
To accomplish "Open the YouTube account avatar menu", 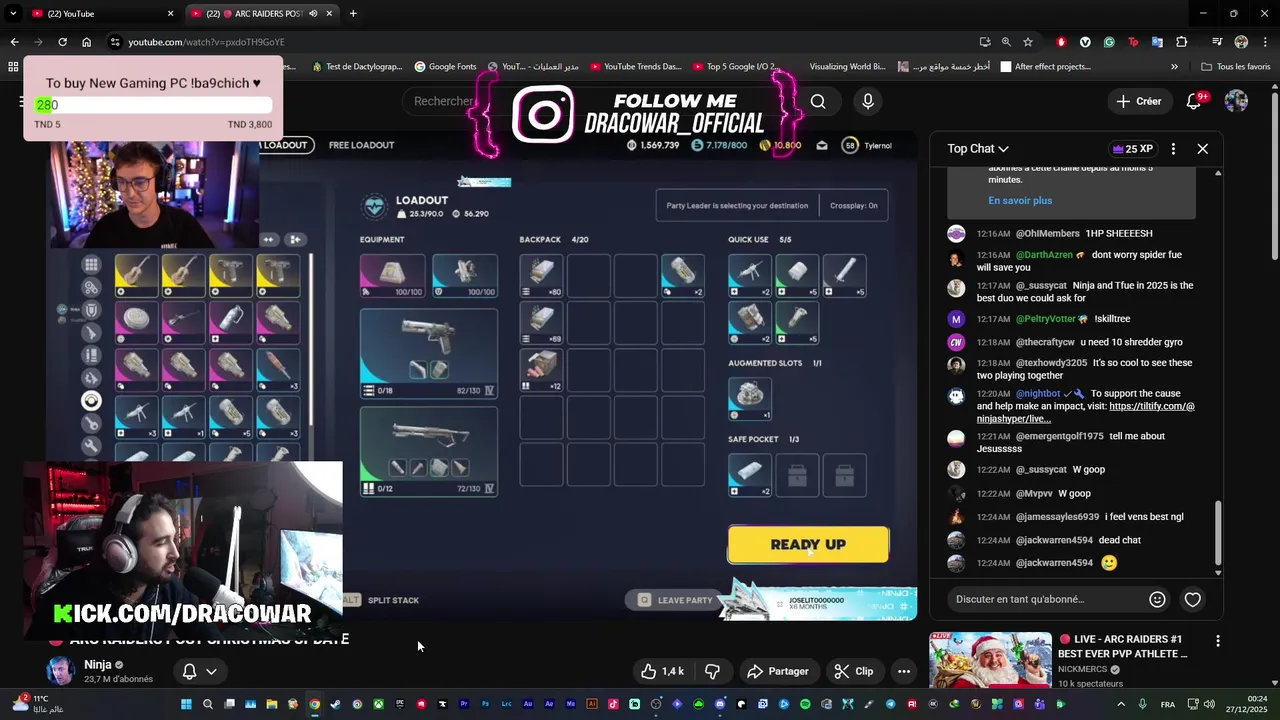I will point(1236,101).
